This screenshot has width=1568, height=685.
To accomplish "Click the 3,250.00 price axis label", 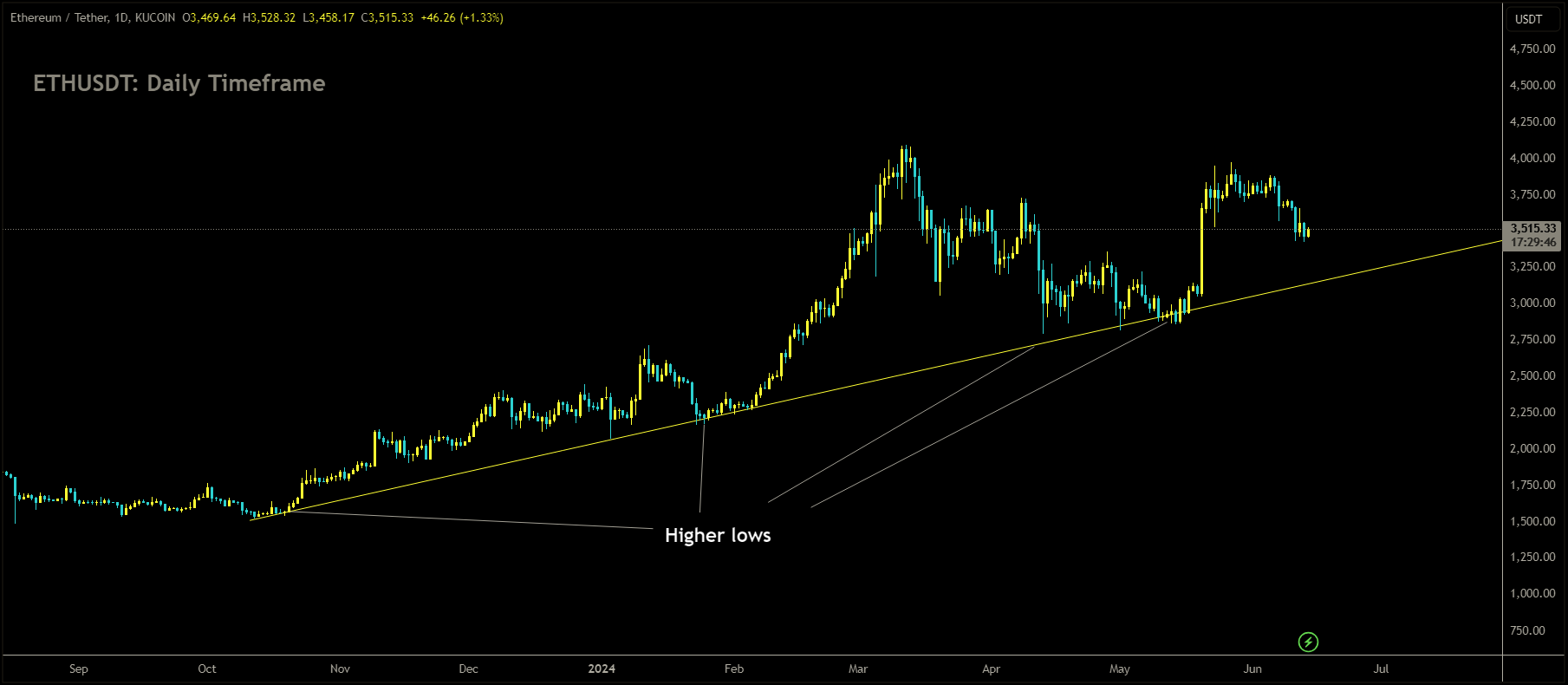I will (x=1532, y=266).
